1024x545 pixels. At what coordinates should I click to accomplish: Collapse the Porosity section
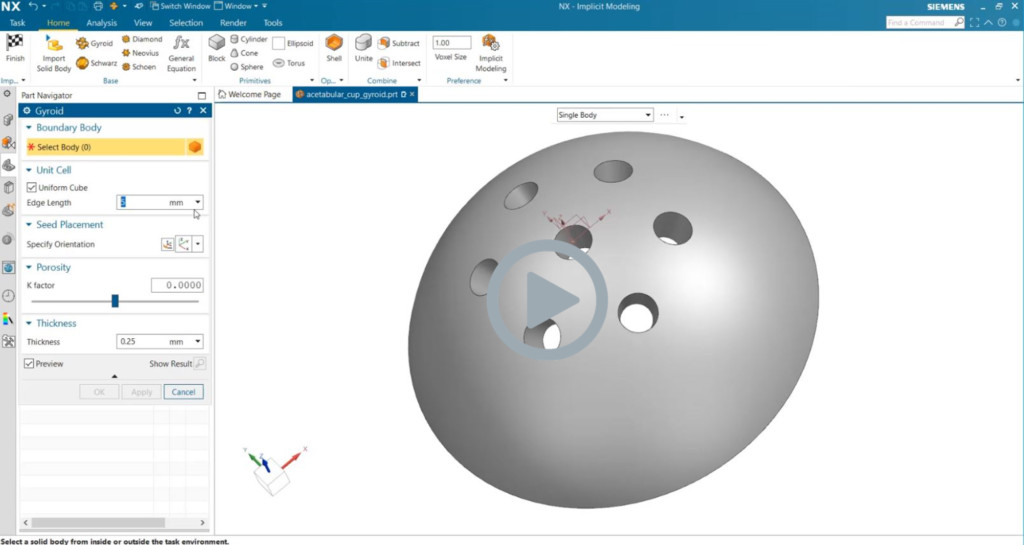pos(29,267)
